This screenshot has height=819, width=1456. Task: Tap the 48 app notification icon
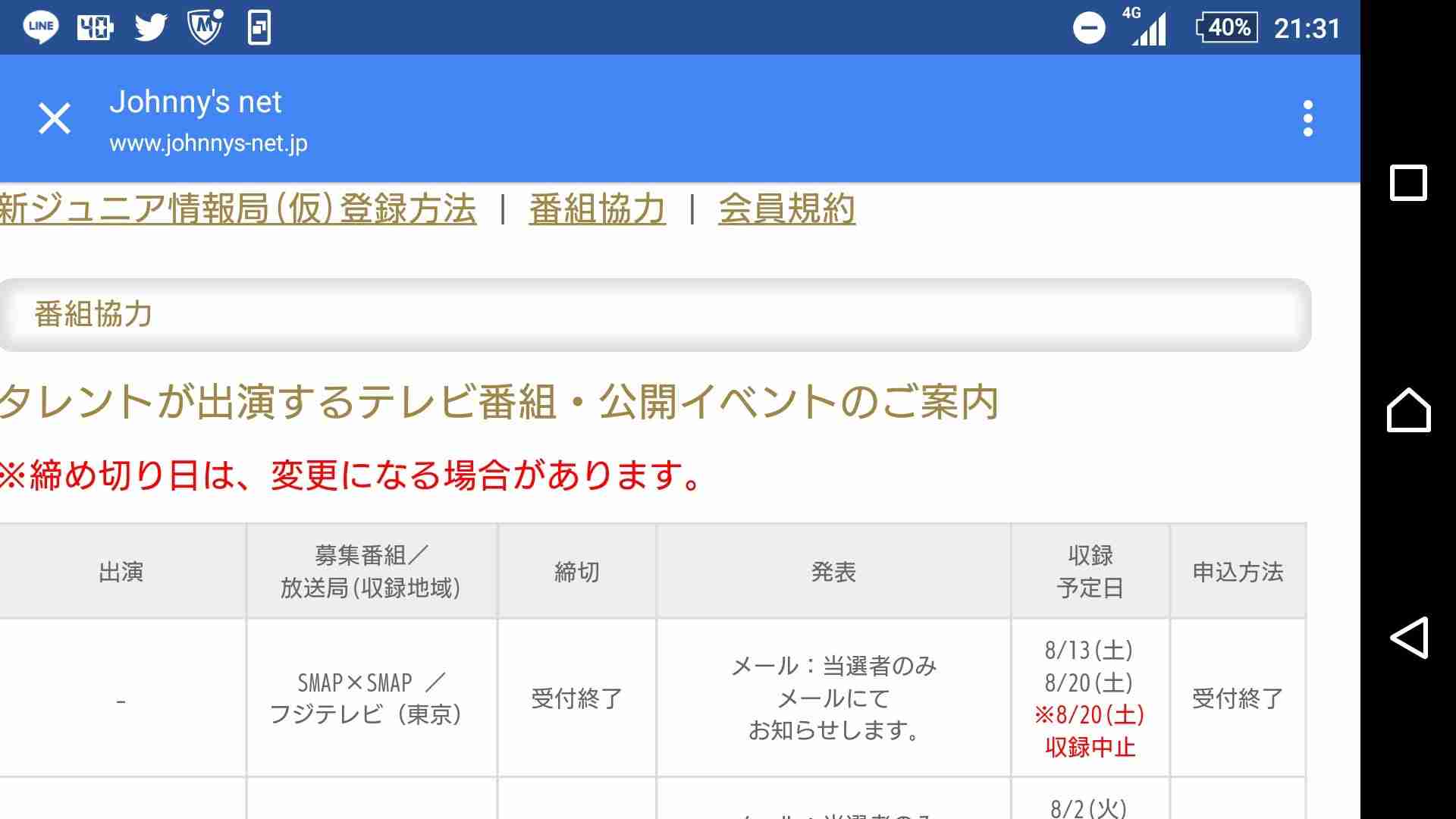(96, 28)
